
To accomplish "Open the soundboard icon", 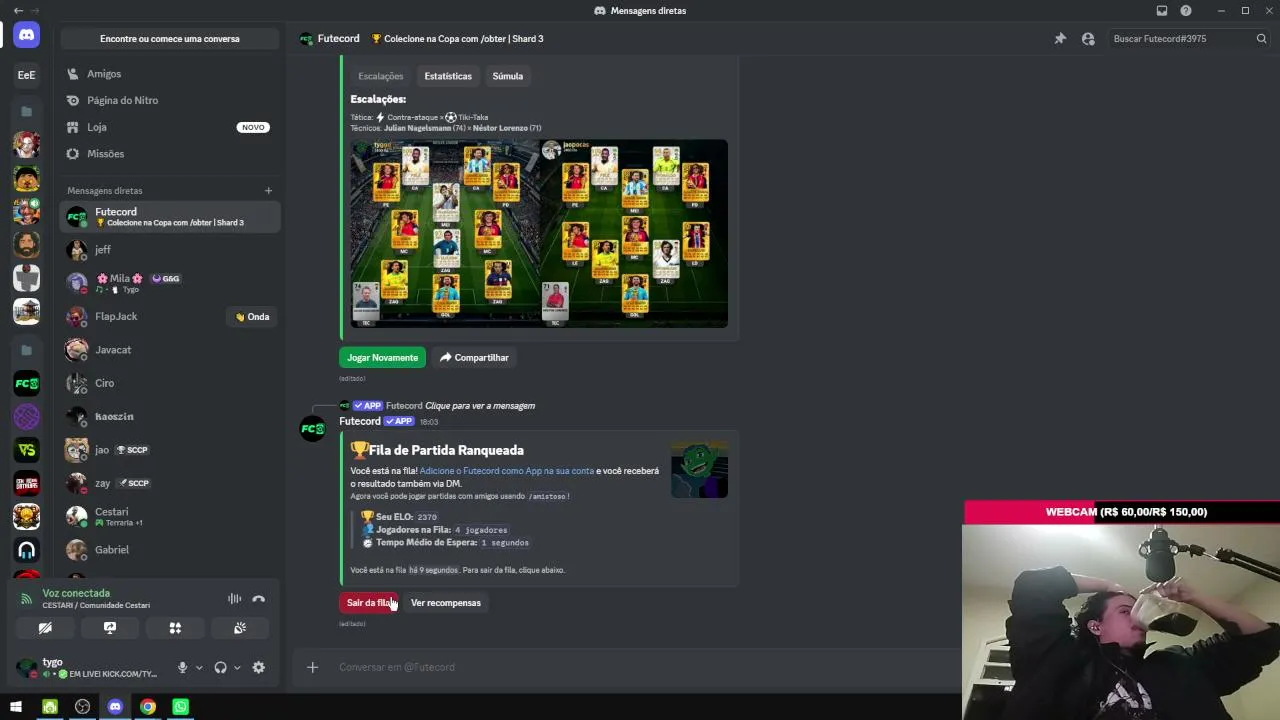I will [240, 628].
